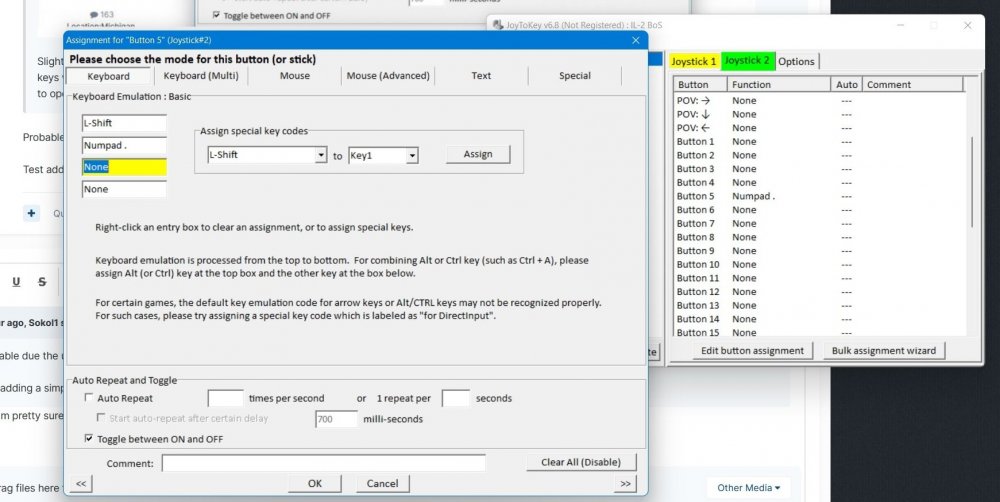Select Joystick 2 tab in JoyToKey
The image size is (1000, 502).
(x=747, y=61)
